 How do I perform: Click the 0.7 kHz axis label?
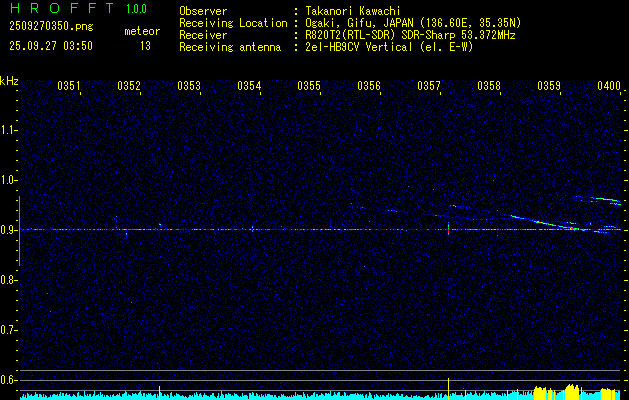[8, 330]
